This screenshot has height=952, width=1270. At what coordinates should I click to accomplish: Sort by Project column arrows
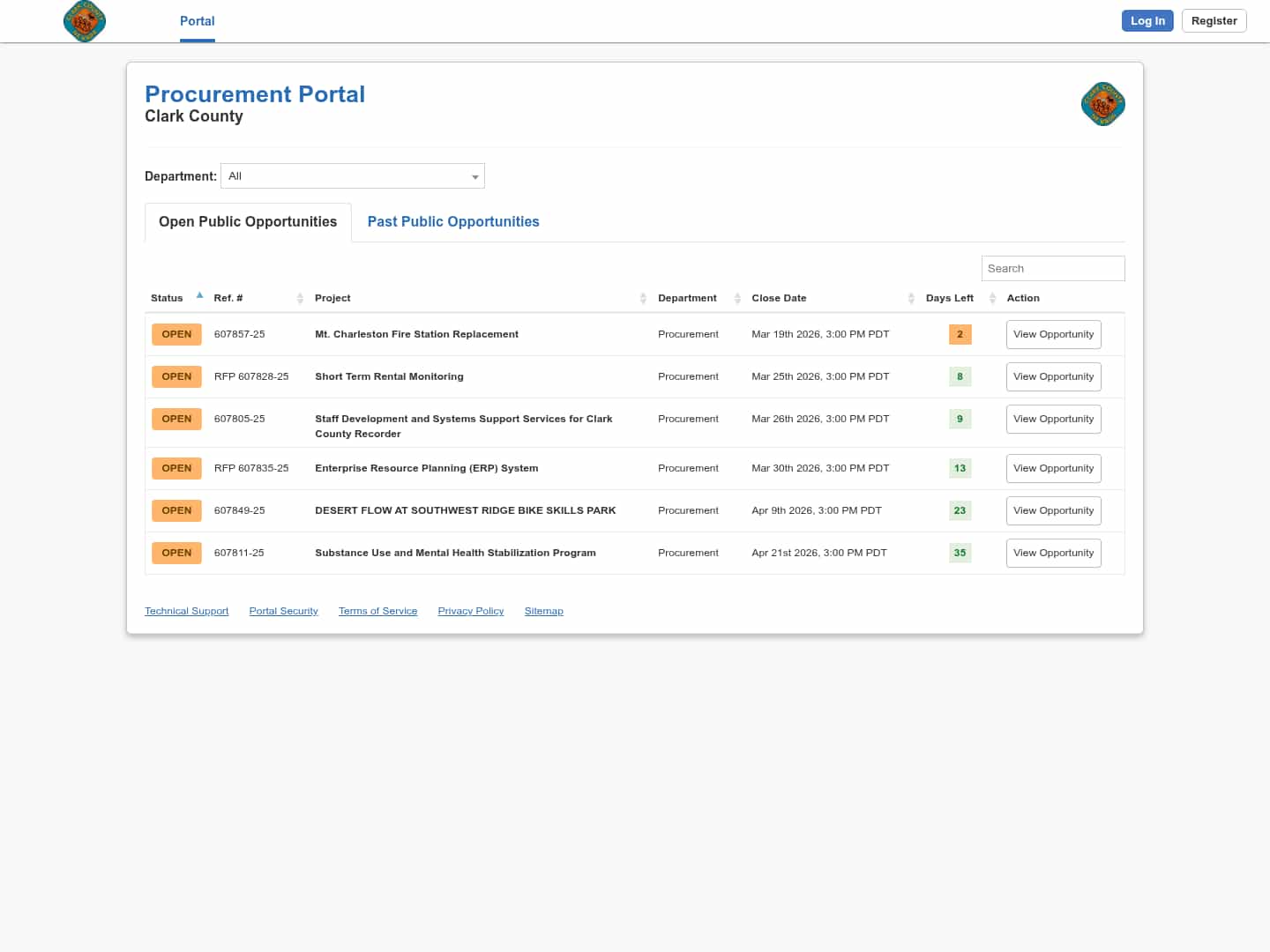[643, 299]
